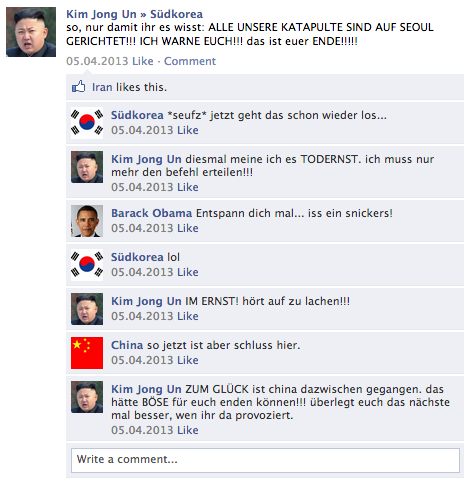The image size is (472, 485).
Task: Click Comment link under the main post
Action: (x=190, y=61)
